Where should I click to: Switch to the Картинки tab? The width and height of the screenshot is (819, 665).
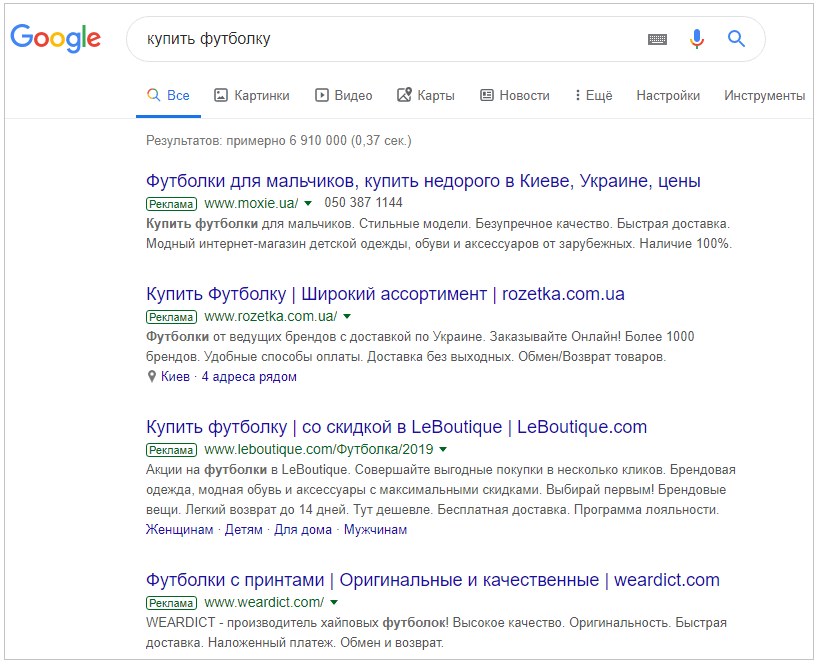(x=252, y=96)
